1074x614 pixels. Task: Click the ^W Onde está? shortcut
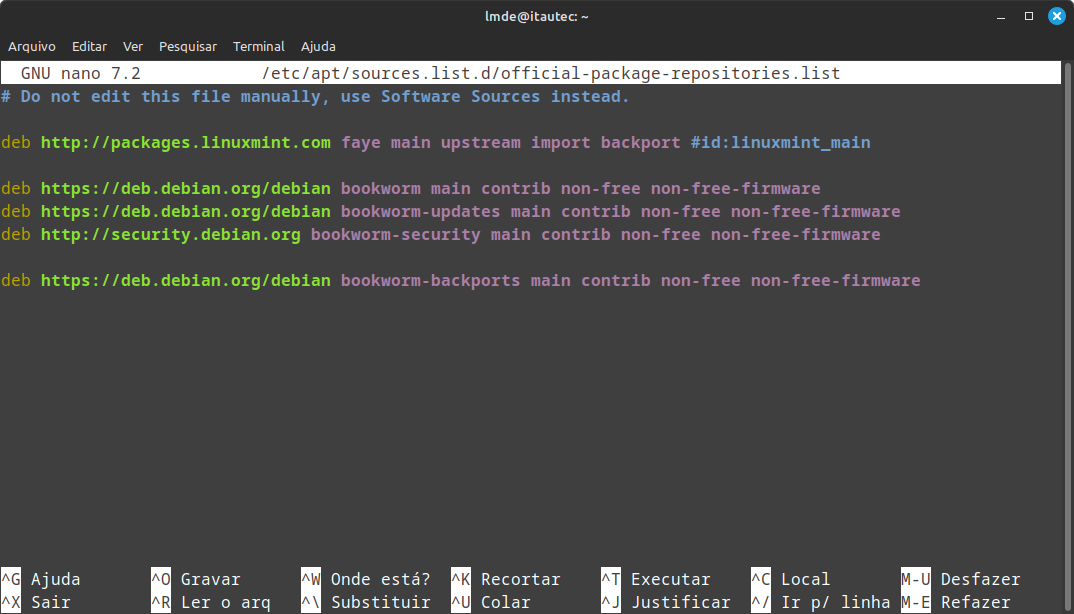(x=366, y=579)
